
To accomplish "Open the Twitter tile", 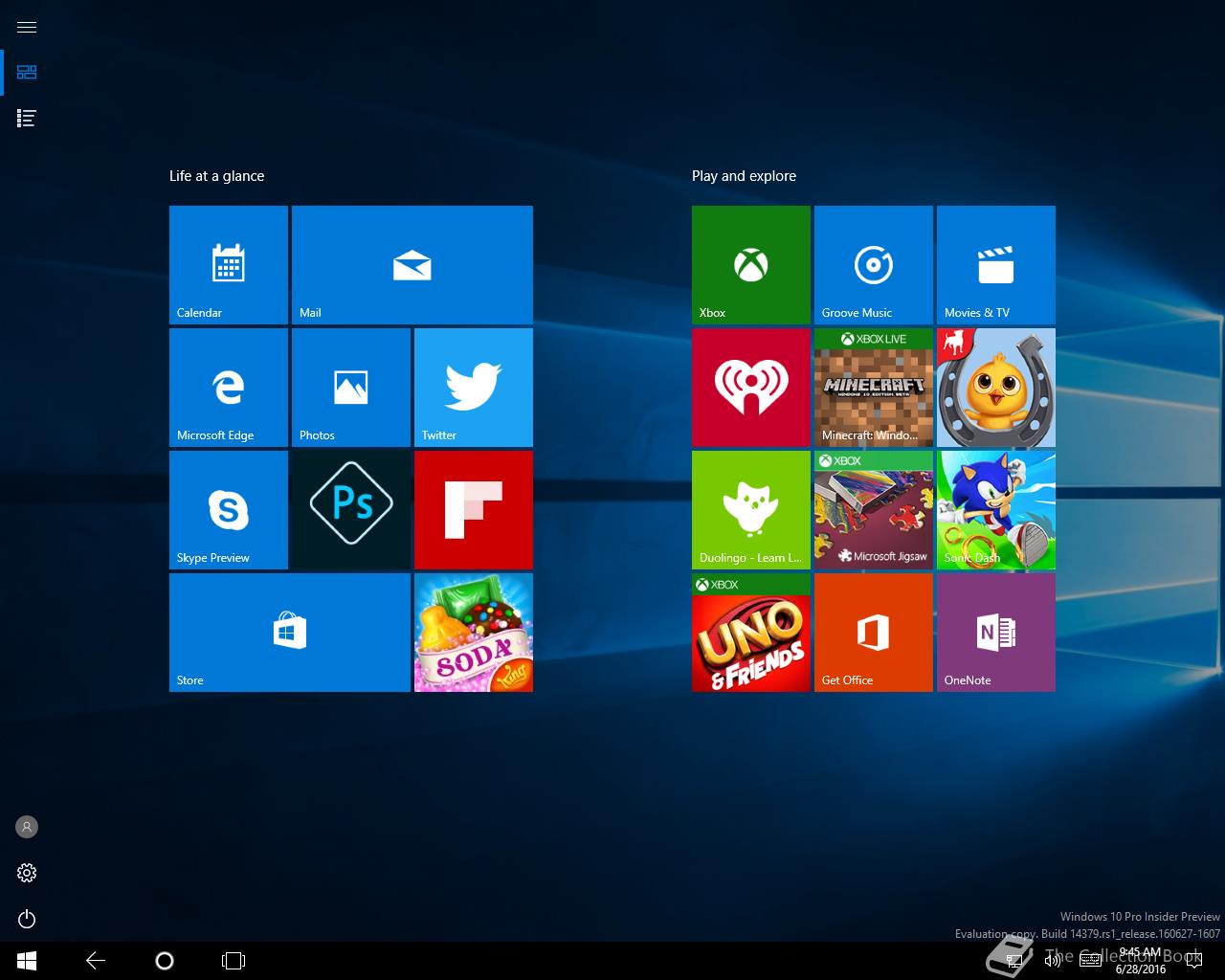I will coord(474,388).
